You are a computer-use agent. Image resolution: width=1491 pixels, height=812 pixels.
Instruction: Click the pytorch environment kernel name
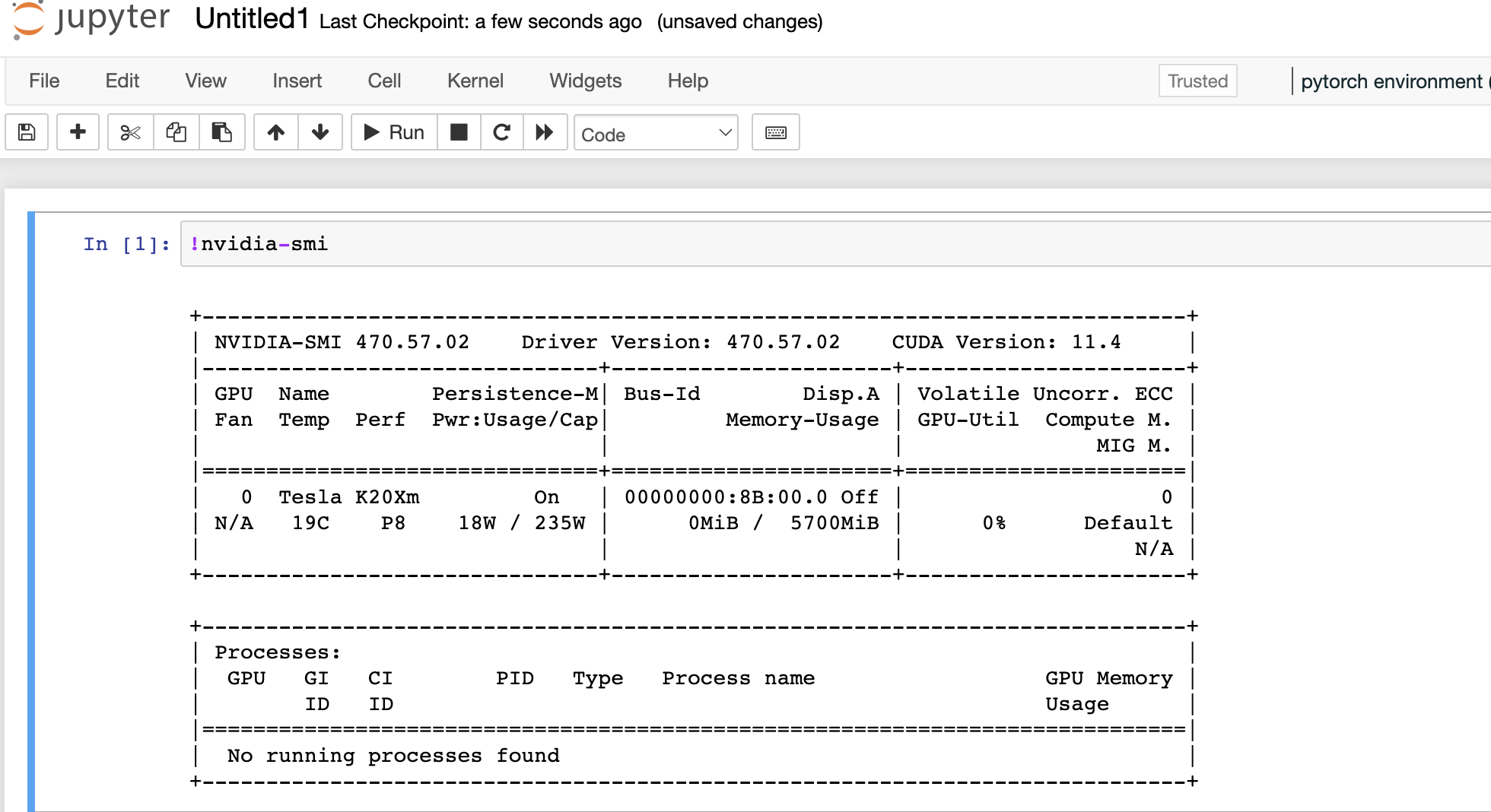click(x=1392, y=81)
